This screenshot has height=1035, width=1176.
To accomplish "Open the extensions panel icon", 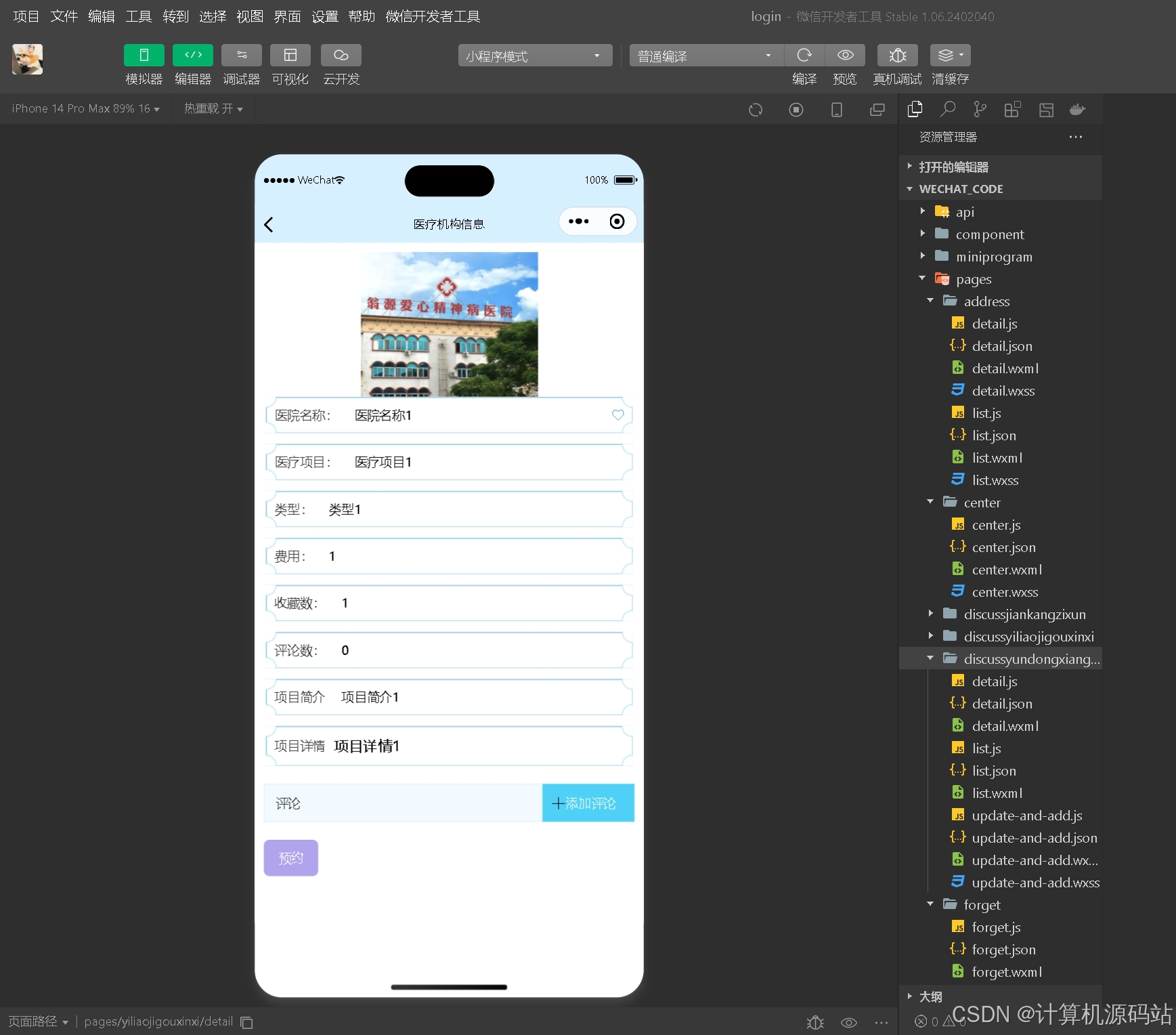I will point(1012,109).
